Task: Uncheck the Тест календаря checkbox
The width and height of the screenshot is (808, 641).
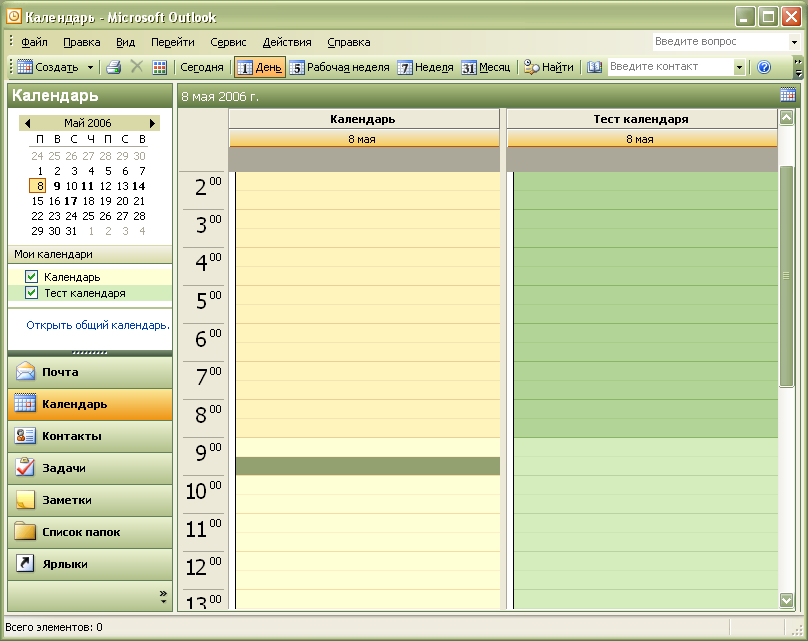Action: coord(31,293)
